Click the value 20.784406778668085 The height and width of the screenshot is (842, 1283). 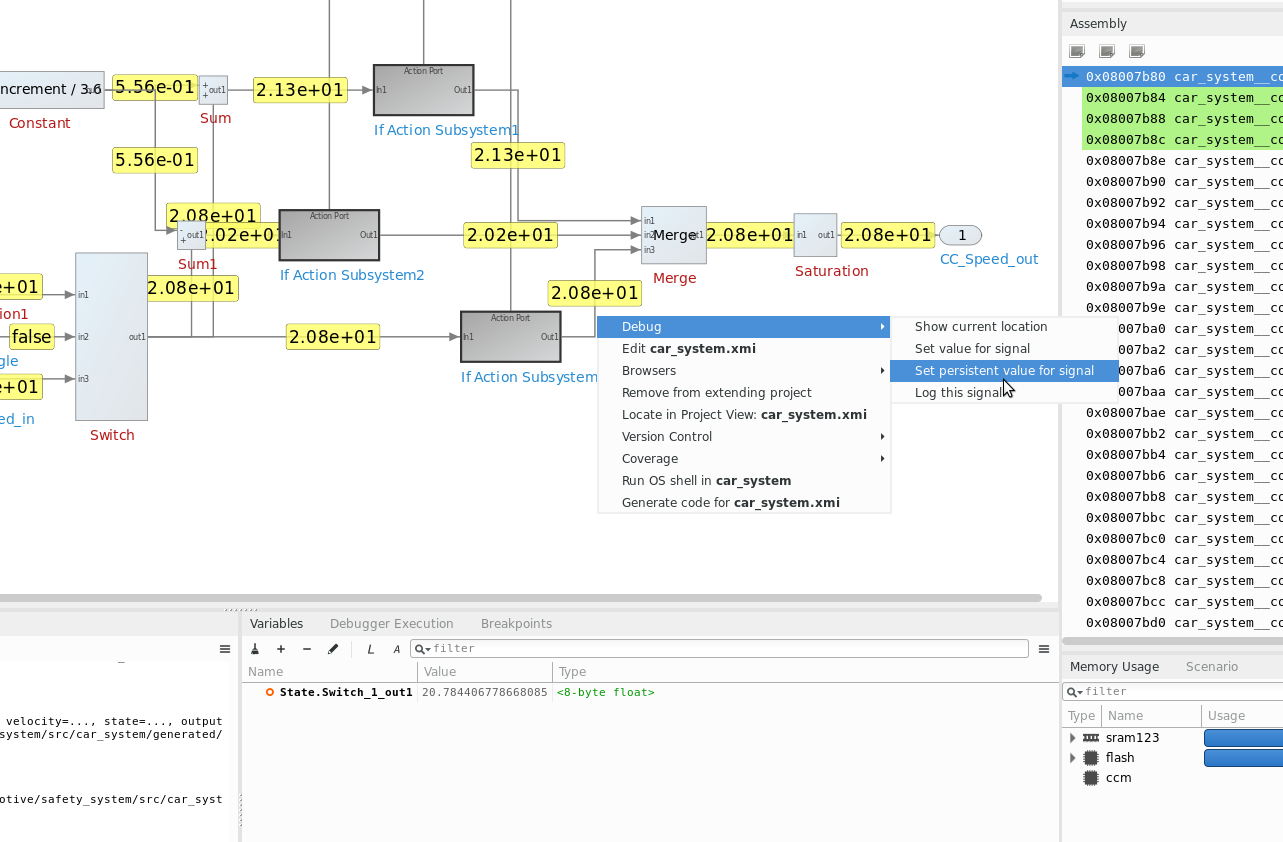point(484,692)
